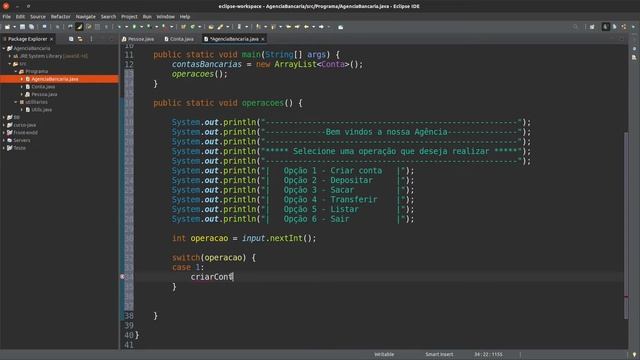The image size is (640, 360).
Task: Expand the curso-java project node
Action: [x=4, y=125]
